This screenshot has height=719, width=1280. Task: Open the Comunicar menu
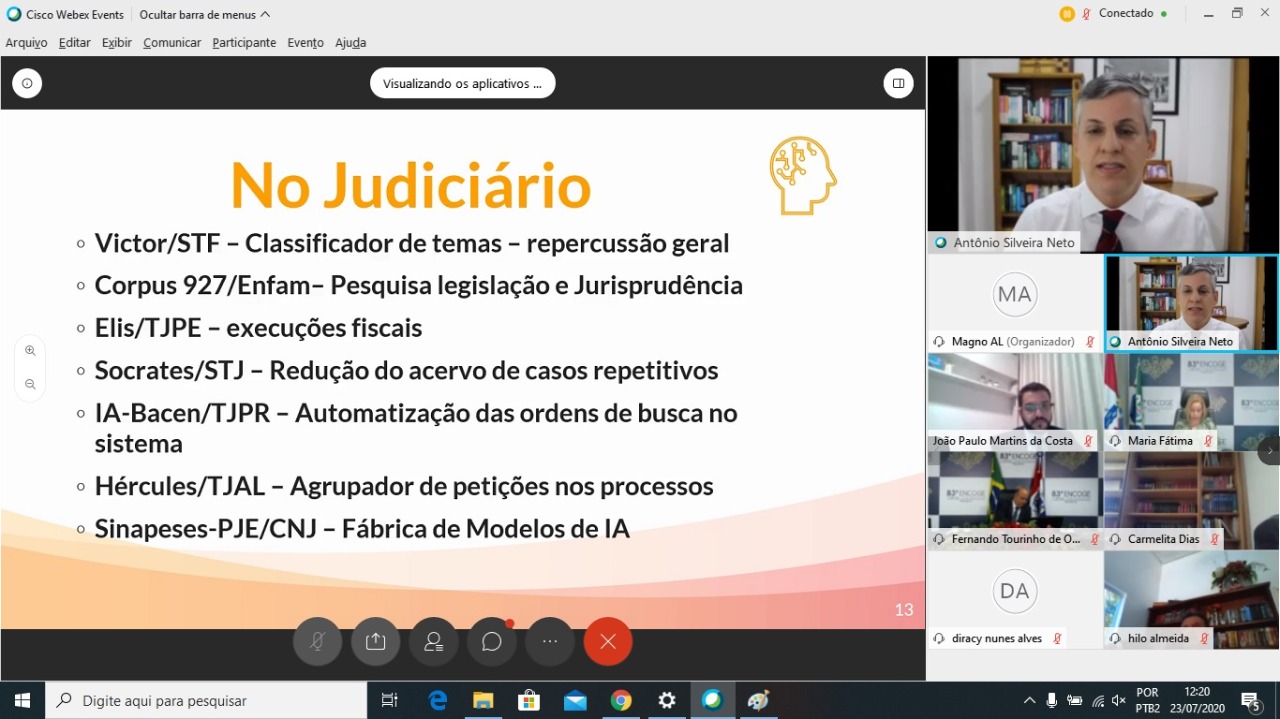coord(172,43)
